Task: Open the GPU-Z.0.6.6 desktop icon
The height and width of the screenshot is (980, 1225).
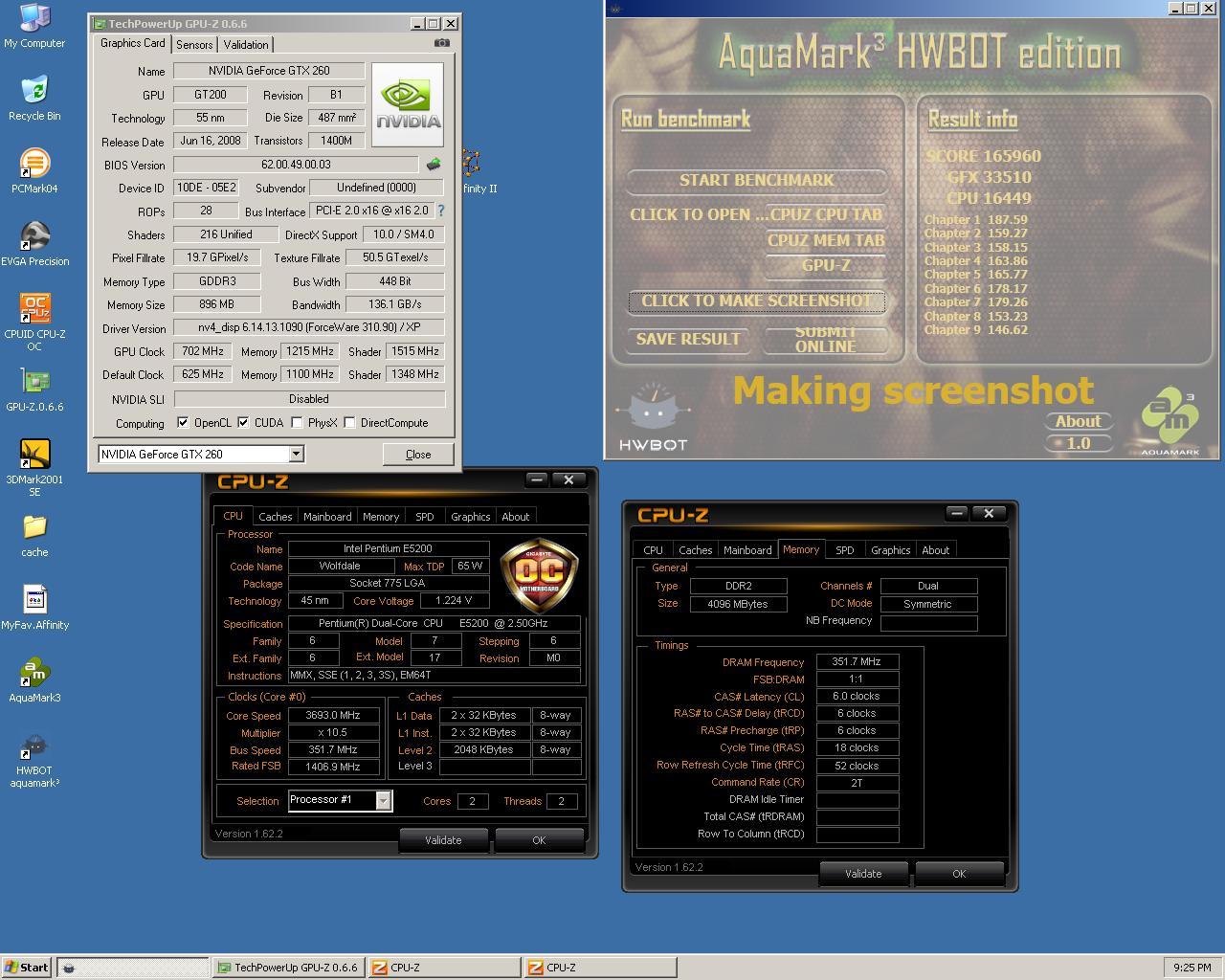Action: 34,390
